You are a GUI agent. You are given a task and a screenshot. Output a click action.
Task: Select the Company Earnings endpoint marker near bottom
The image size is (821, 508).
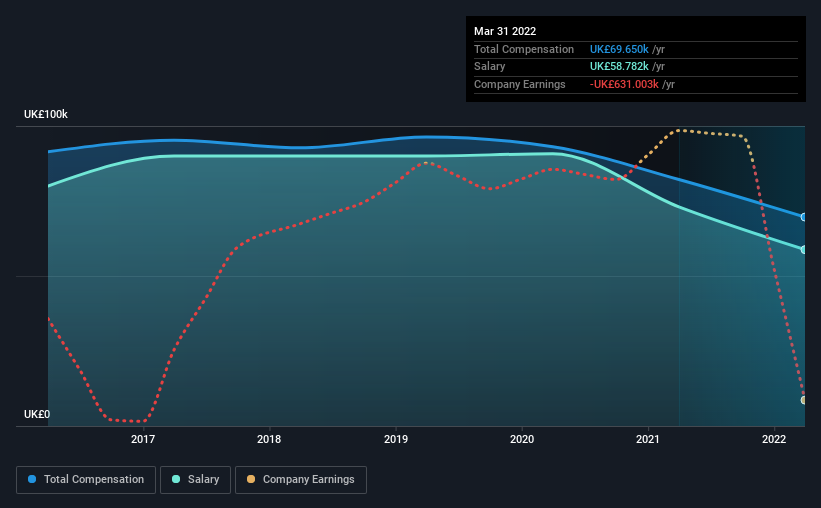(x=804, y=400)
